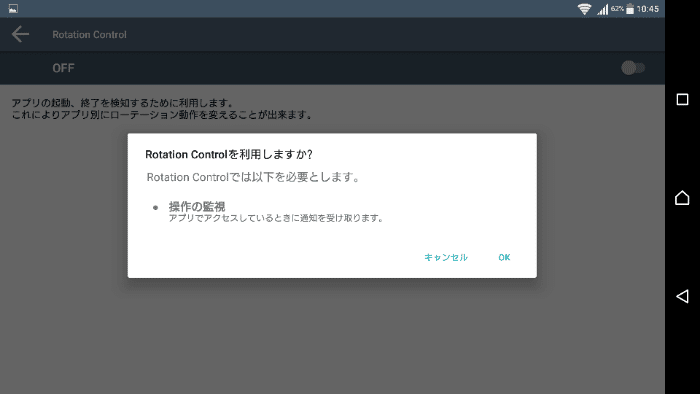Tap the text アプリでアクセスしているときに通知を受け取ります
The image size is (700, 394).
point(276,218)
